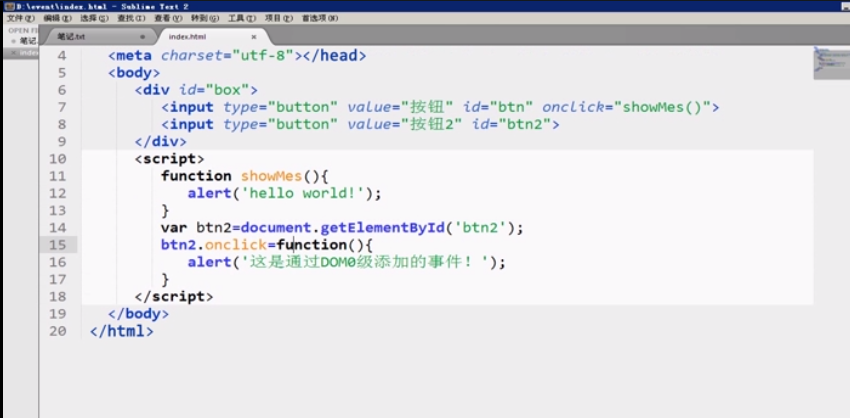Click the value="按钮2" attribute text
The image size is (850, 418).
[x=405, y=125]
